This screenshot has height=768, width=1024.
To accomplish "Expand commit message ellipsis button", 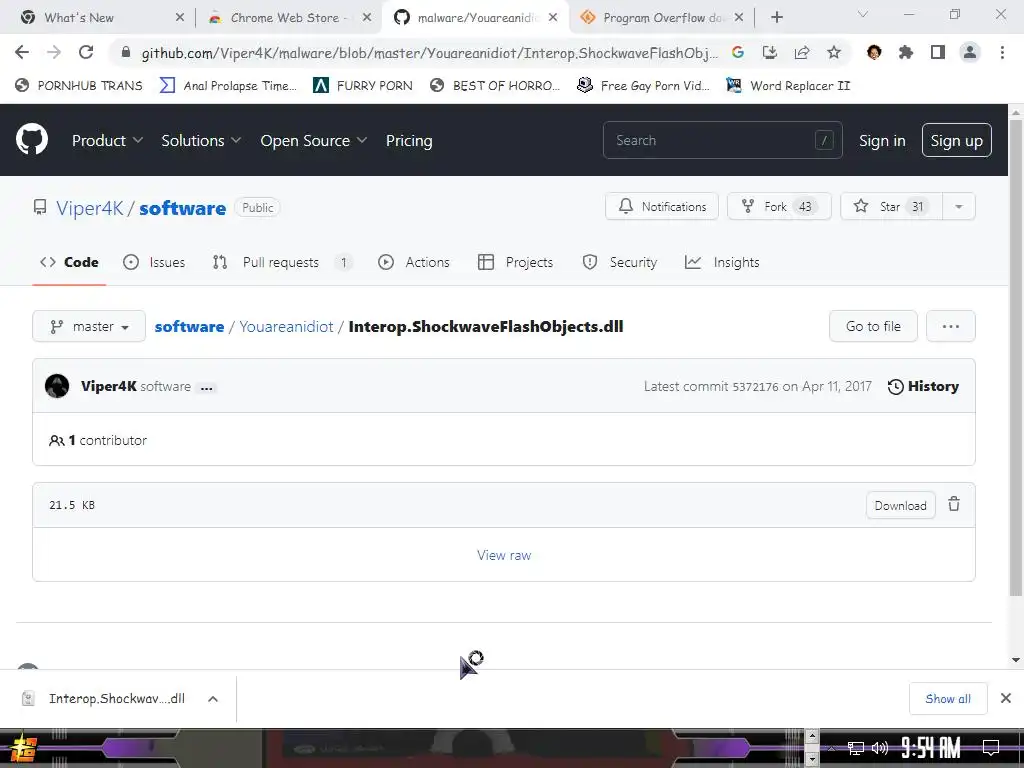I will [x=206, y=387].
